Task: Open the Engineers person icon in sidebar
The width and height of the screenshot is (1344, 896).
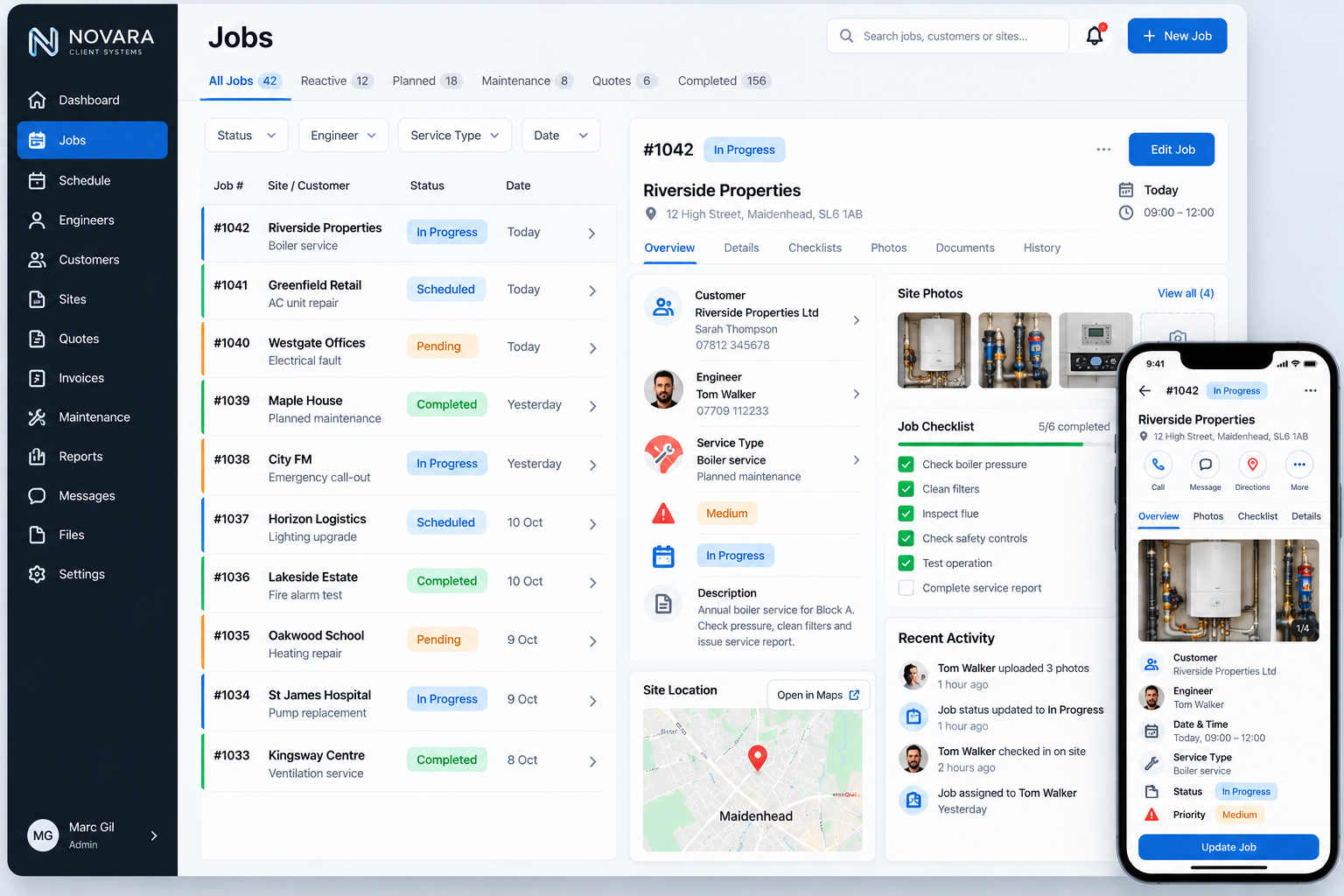Action: pos(37,220)
